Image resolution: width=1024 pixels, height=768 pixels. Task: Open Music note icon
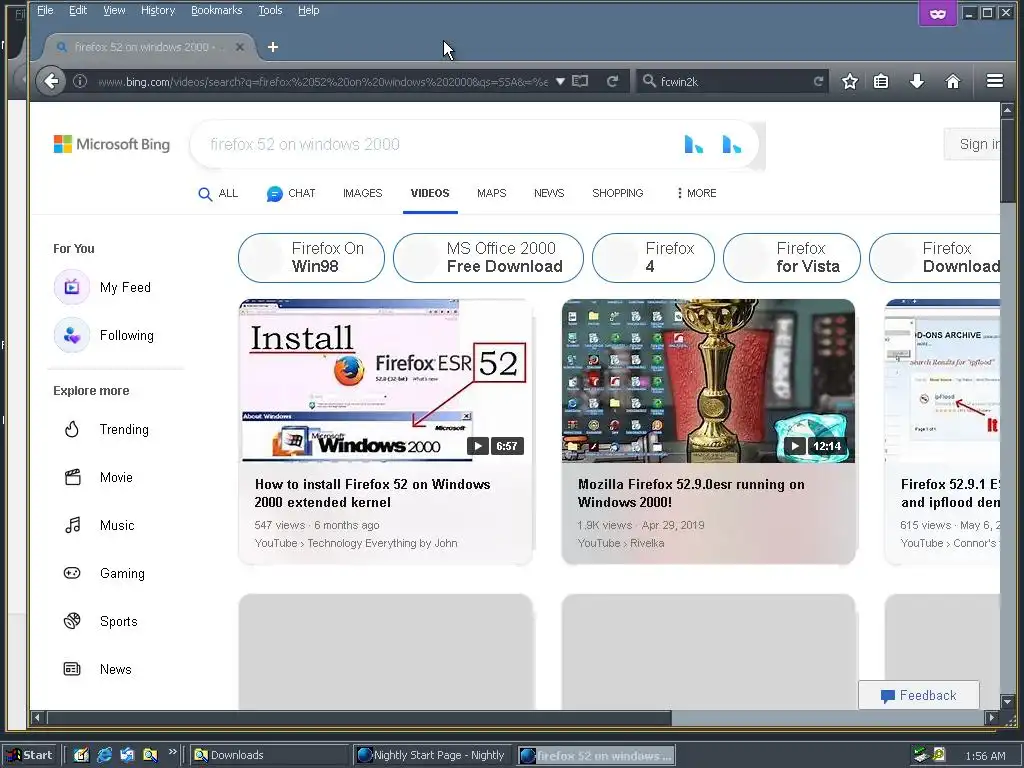click(72, 525)
